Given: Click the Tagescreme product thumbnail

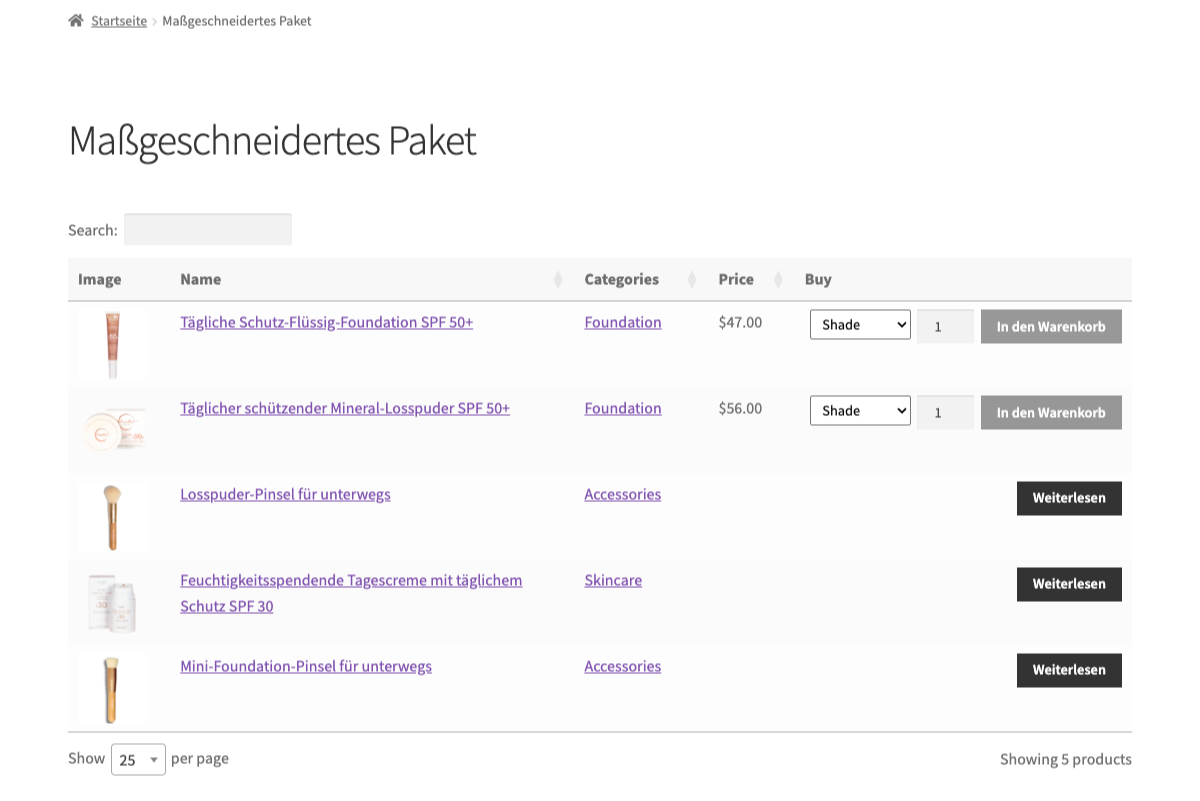Looking at the screenshot, I should click(x=113, y=602).
